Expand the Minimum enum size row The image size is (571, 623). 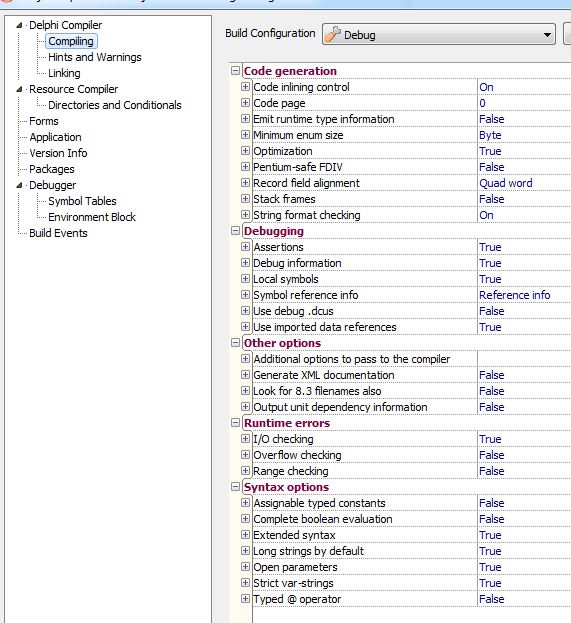[x=246, y=135]
